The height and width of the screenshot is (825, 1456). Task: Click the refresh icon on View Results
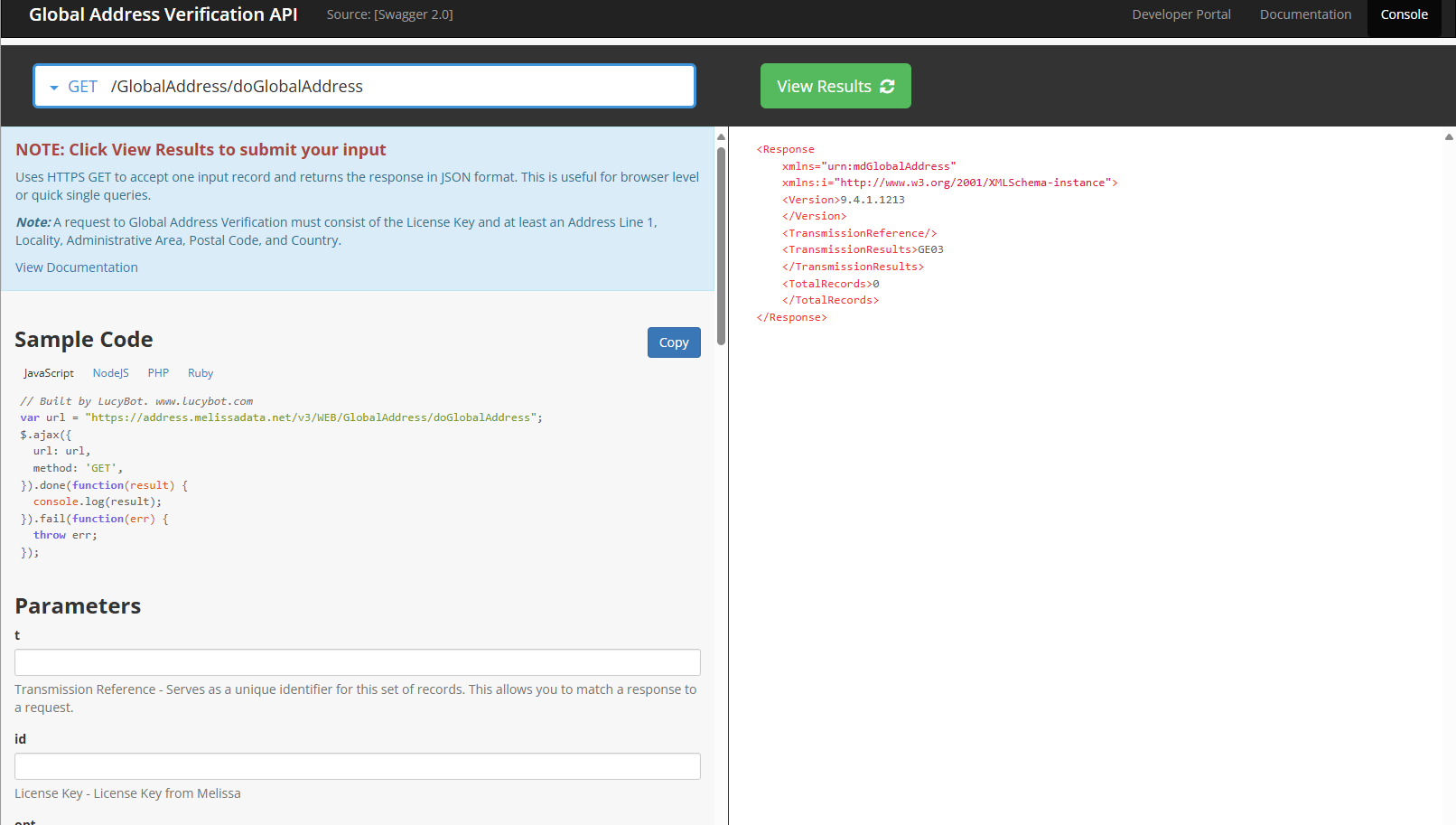pos(887,86)
